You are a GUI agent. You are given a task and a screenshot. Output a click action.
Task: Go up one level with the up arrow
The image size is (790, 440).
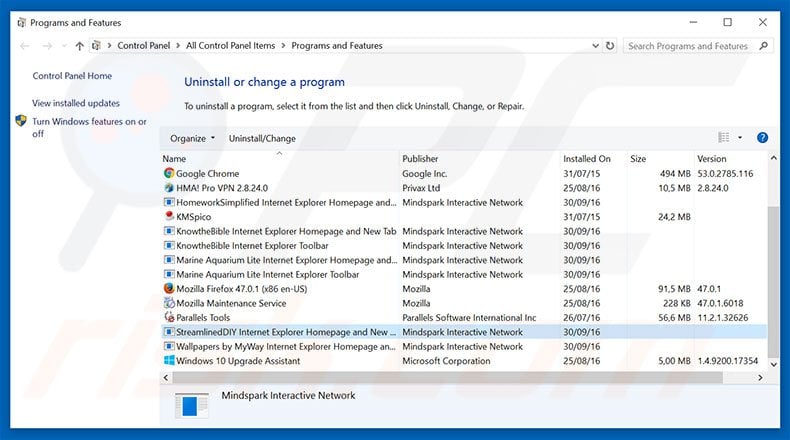click(x=79, y=46)
